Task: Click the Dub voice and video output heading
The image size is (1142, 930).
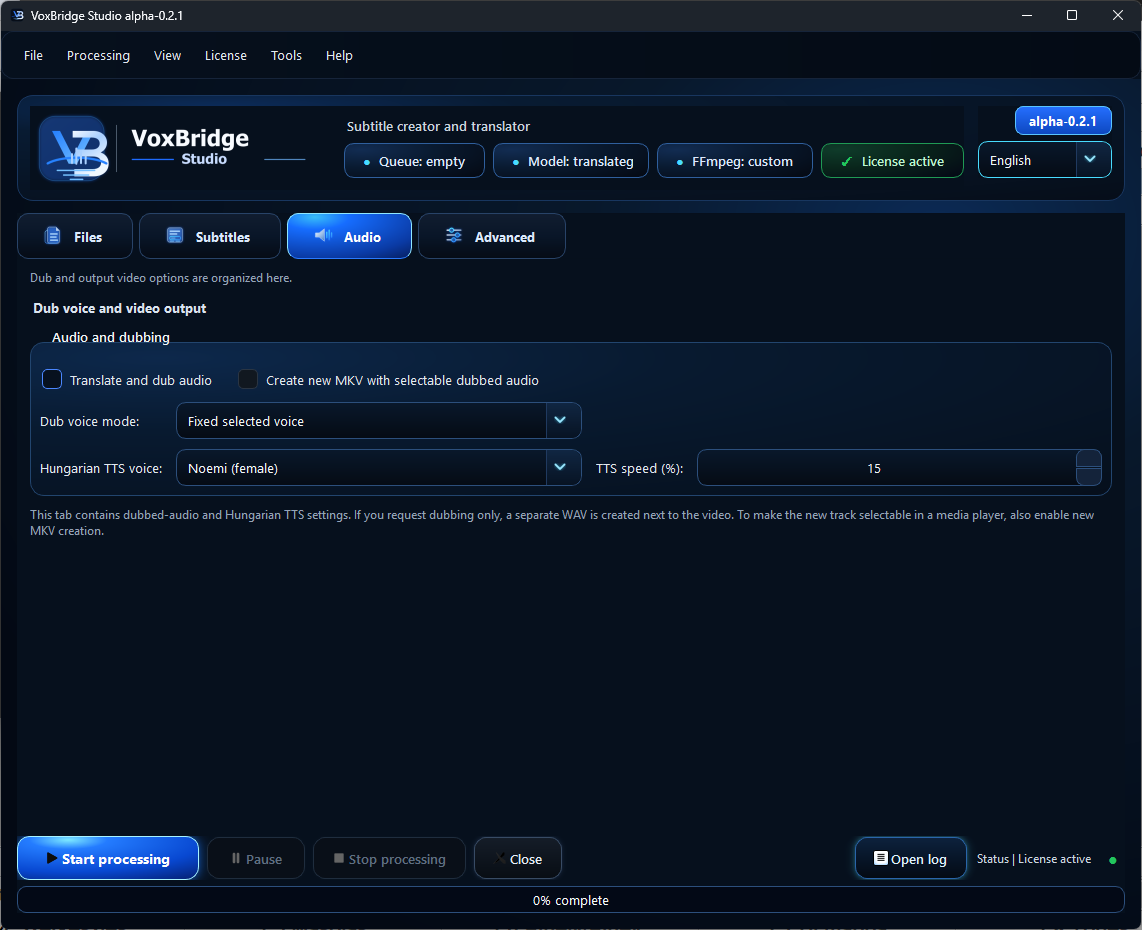Action: (x=119, y=308)
